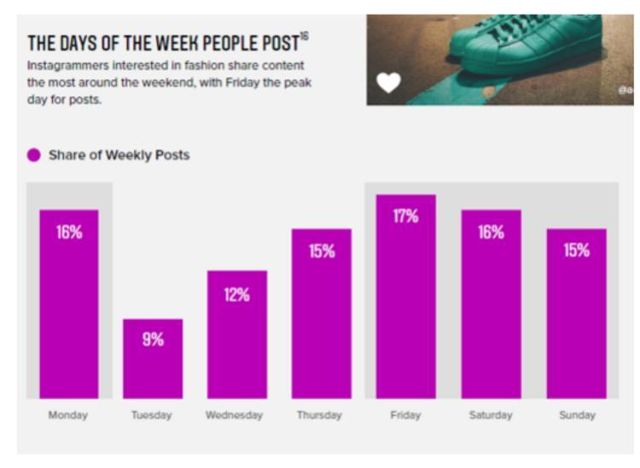The image size is (640, 468).
Task: Click the Wednesday axis label
Action: click(x=237, y=414)
